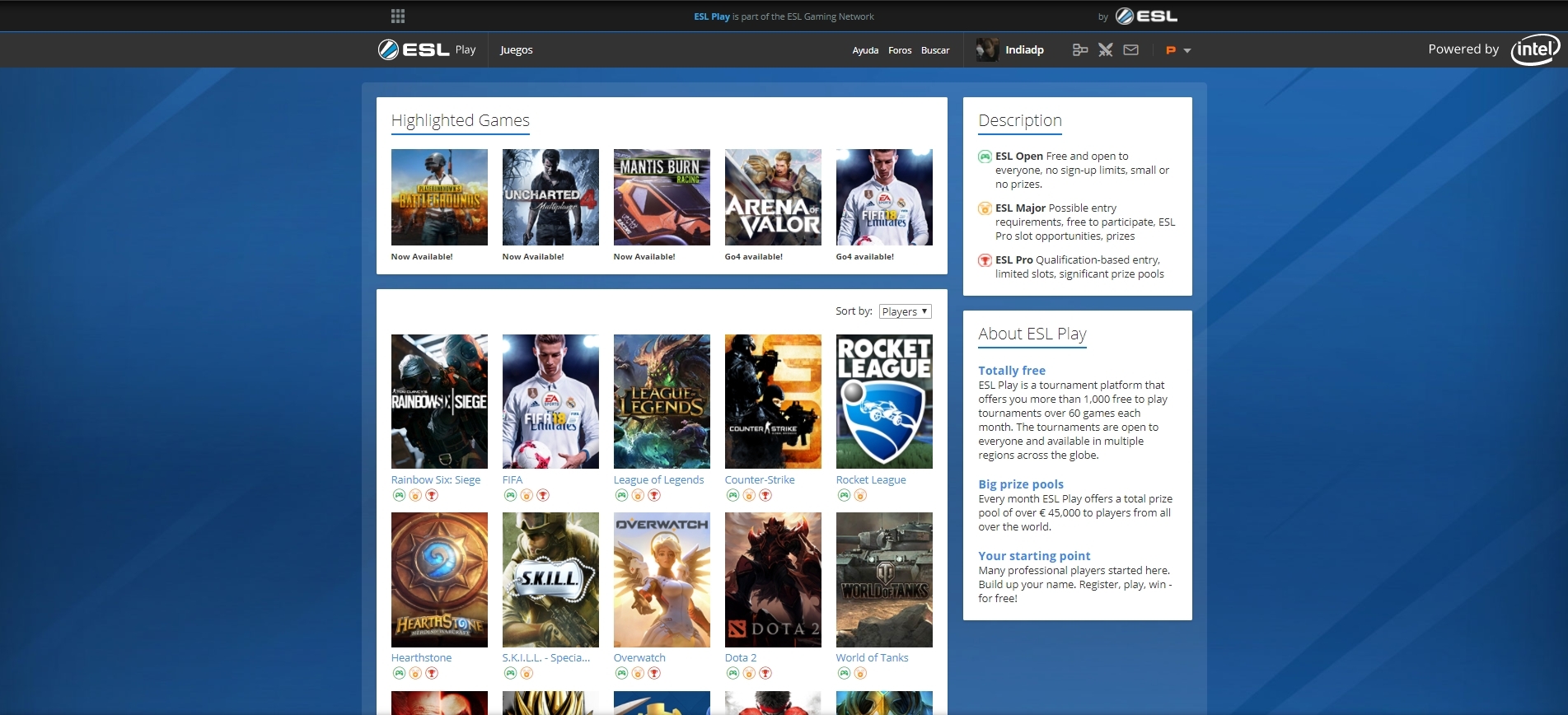Click the FIFA game title link
Image resolution: width=1568 pixels, height=715 pixels.
tap(513, 479)
